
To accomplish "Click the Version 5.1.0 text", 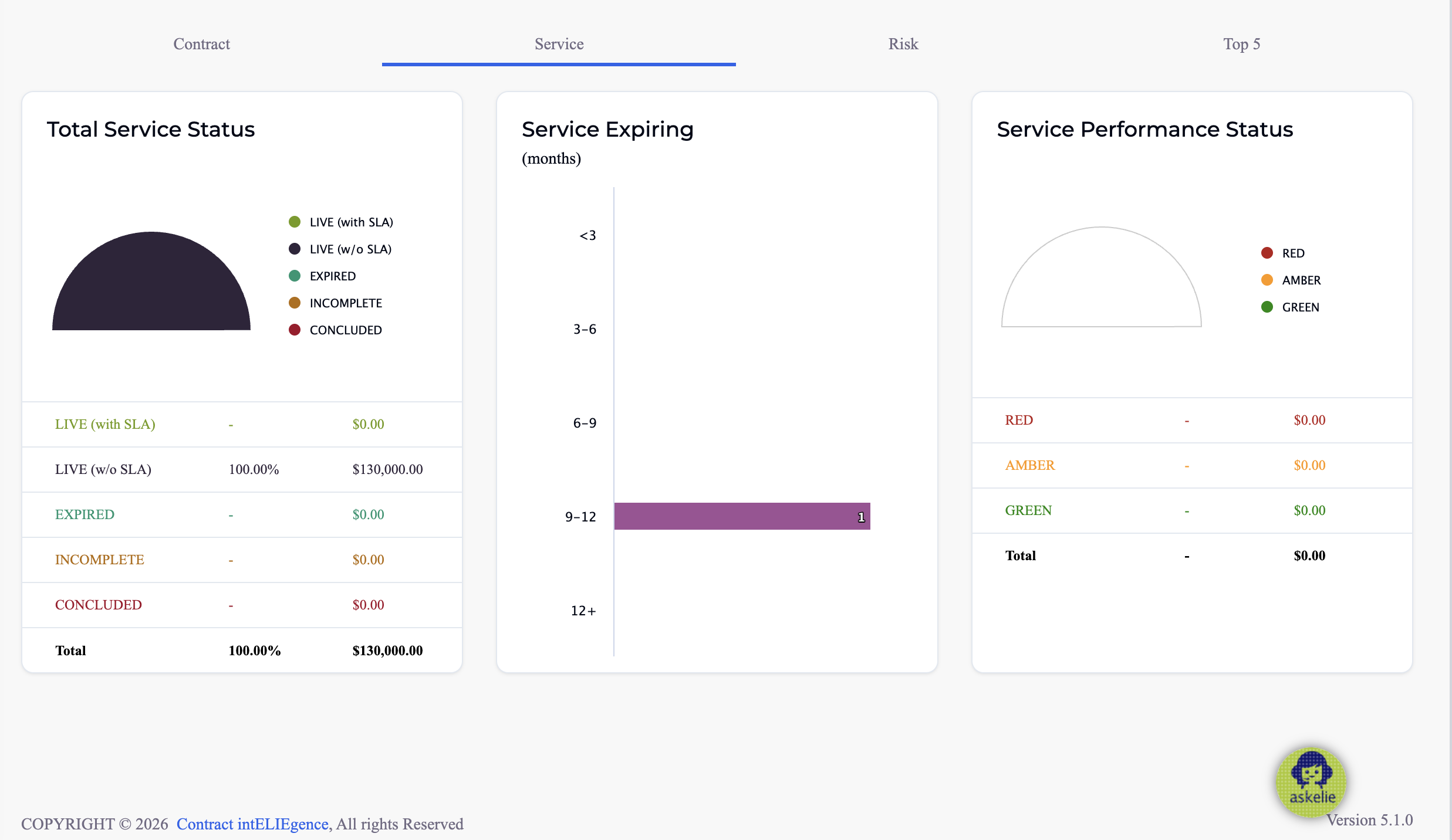I will (x=1369, y=820).
